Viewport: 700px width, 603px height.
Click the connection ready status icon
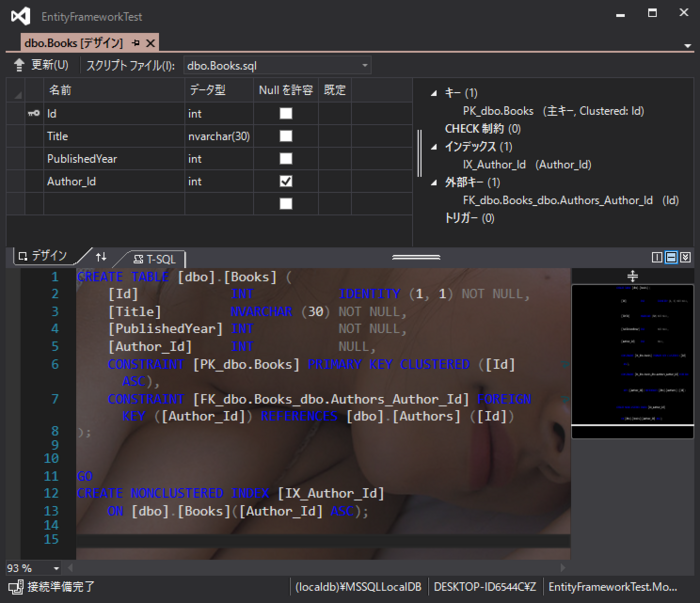pyautogui.click(x=16, y=587)
